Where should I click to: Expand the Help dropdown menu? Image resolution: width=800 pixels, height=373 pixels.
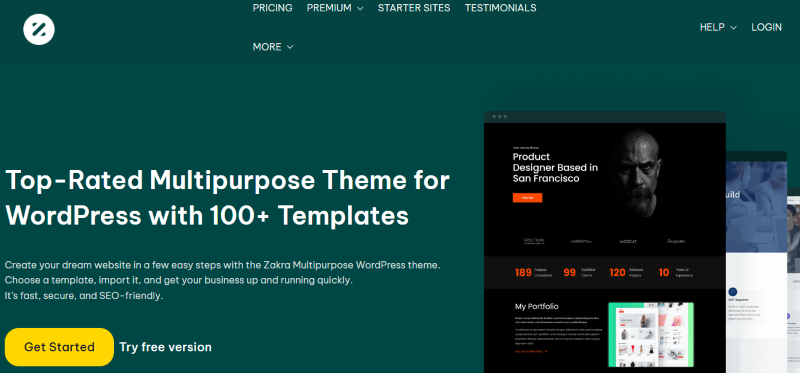pyautogui.click(x=718, y=28)
